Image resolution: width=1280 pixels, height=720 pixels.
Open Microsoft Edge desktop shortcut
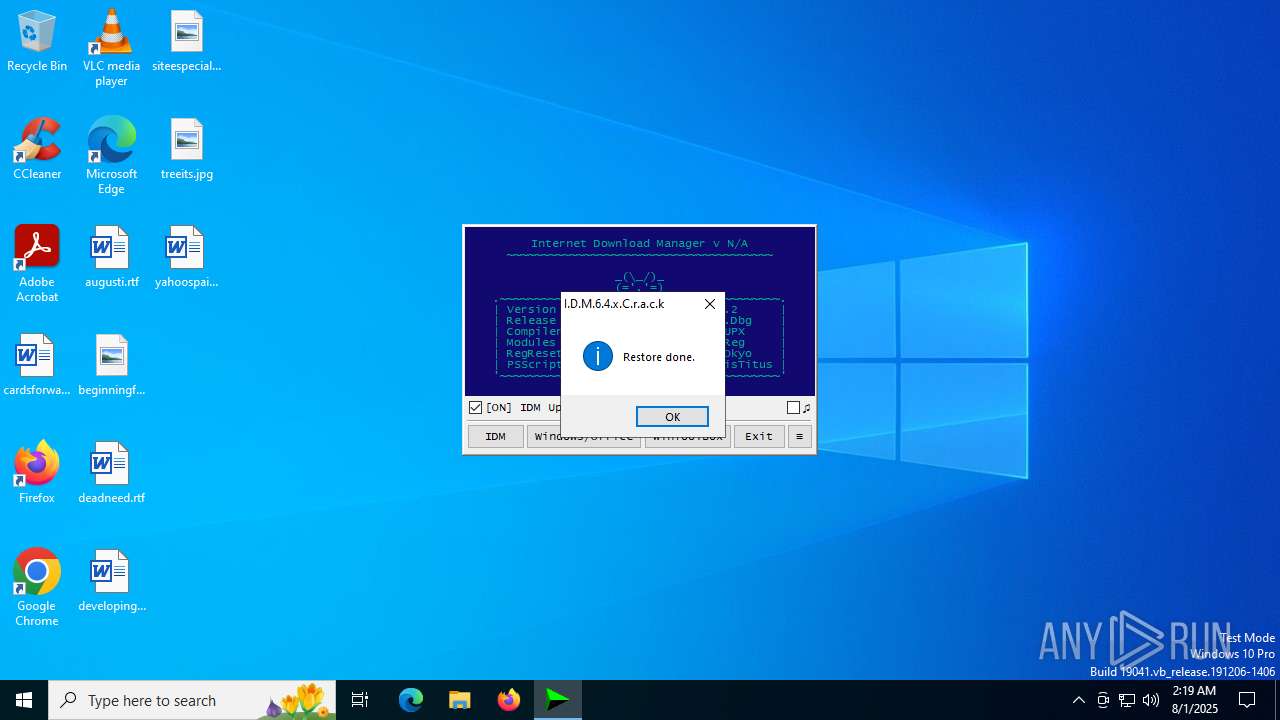[x=111, y=156]
